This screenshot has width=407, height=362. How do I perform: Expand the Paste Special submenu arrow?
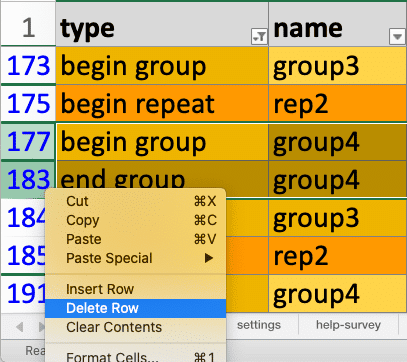[x=209, y=258]
